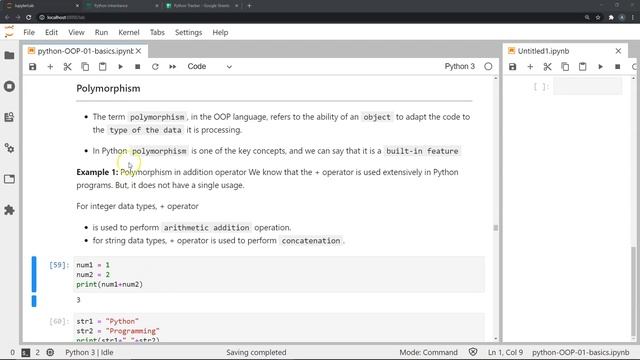Screen dimensions: 640x360
Task: Open the Kernel menu
Action: pyautogui.click(x=129, y=32)
